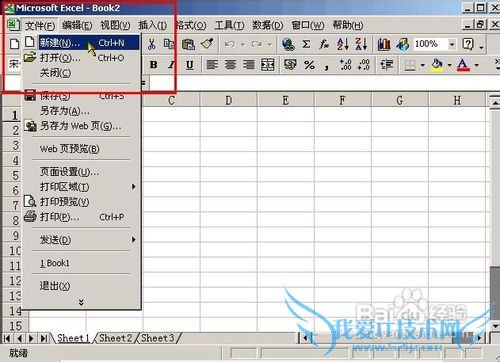Screen dimensions: 500x362
Task: Click the Redo arrow icon
Action: (x=257, y=44)
